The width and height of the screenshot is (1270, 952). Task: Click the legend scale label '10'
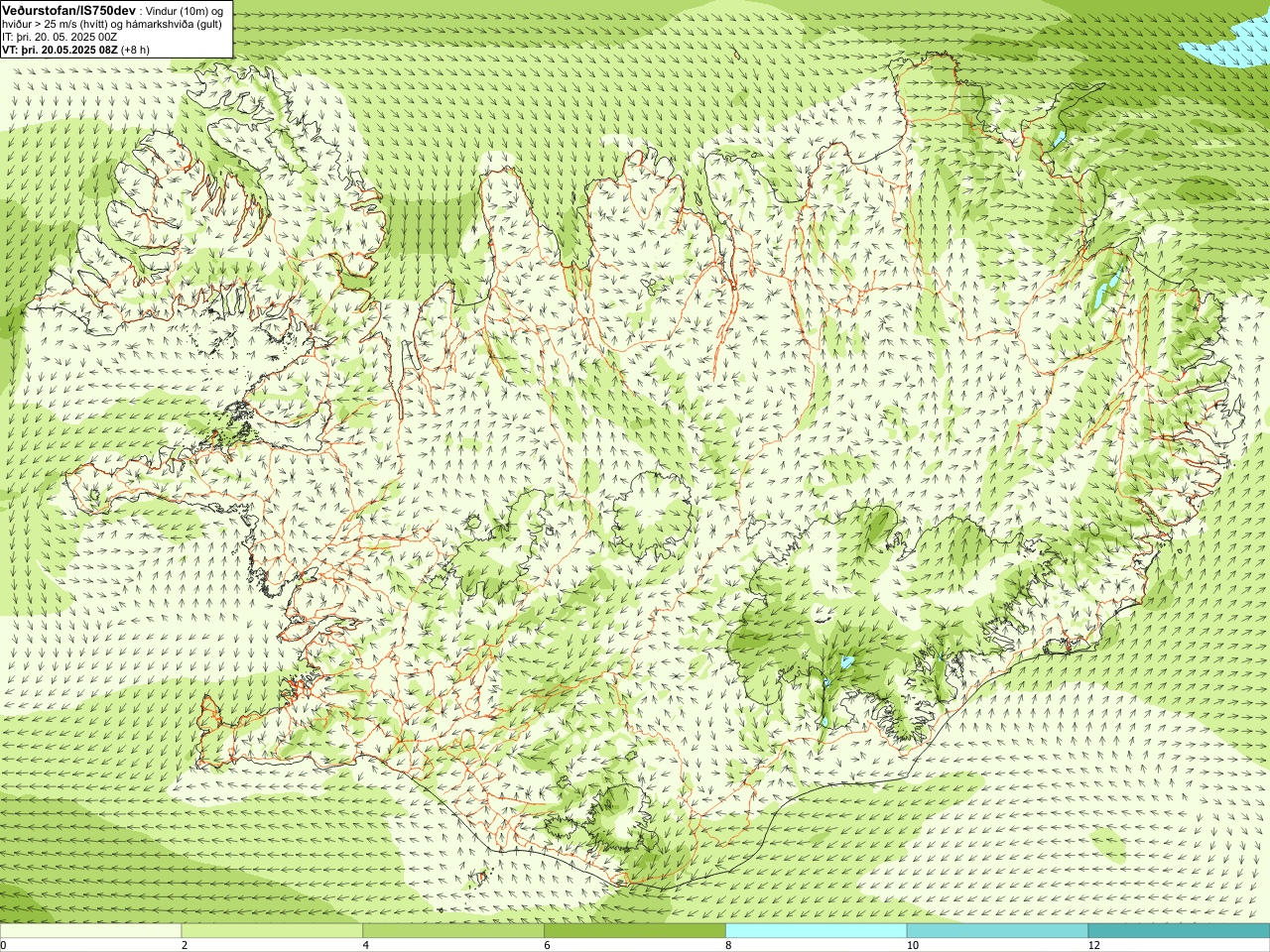pyautogui.click(x=913, y=946)
